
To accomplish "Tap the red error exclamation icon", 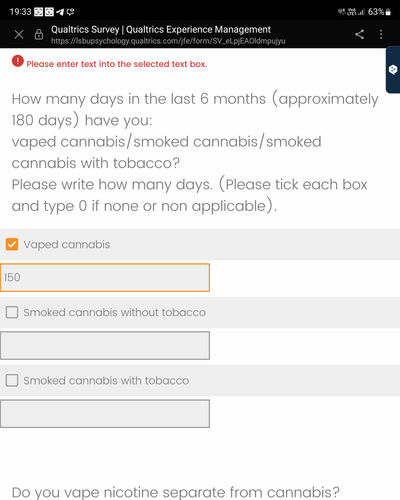I will click(x=18, y=61).
